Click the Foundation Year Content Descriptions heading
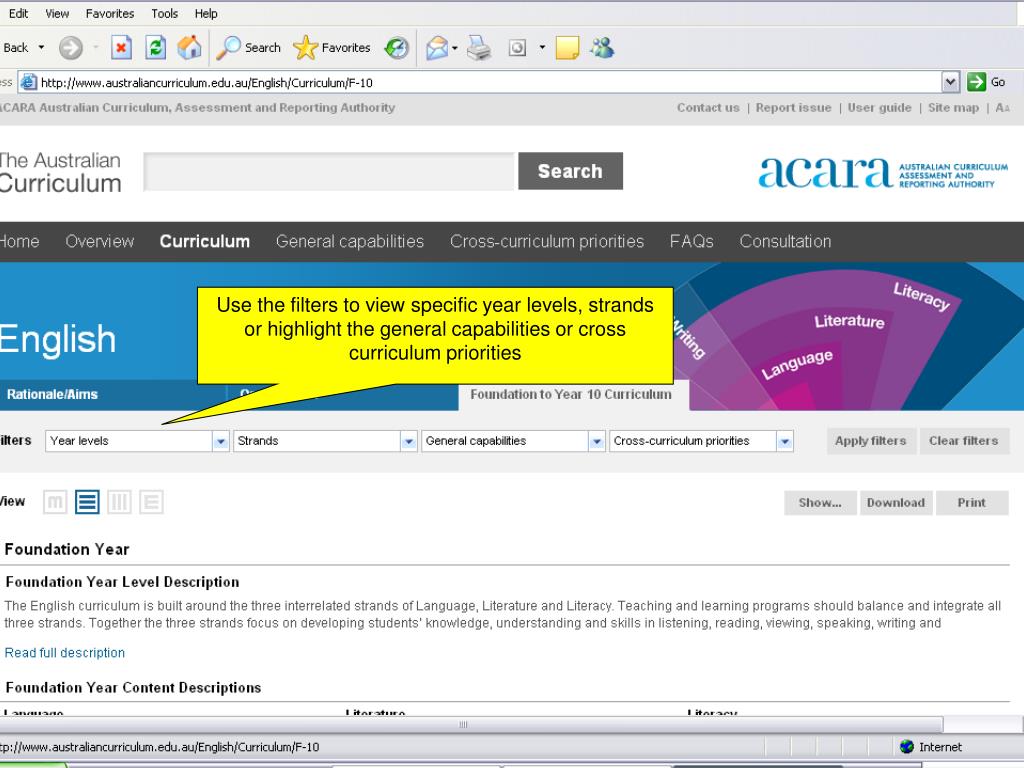Screen dimensions: 1024x768 [133, 688]
